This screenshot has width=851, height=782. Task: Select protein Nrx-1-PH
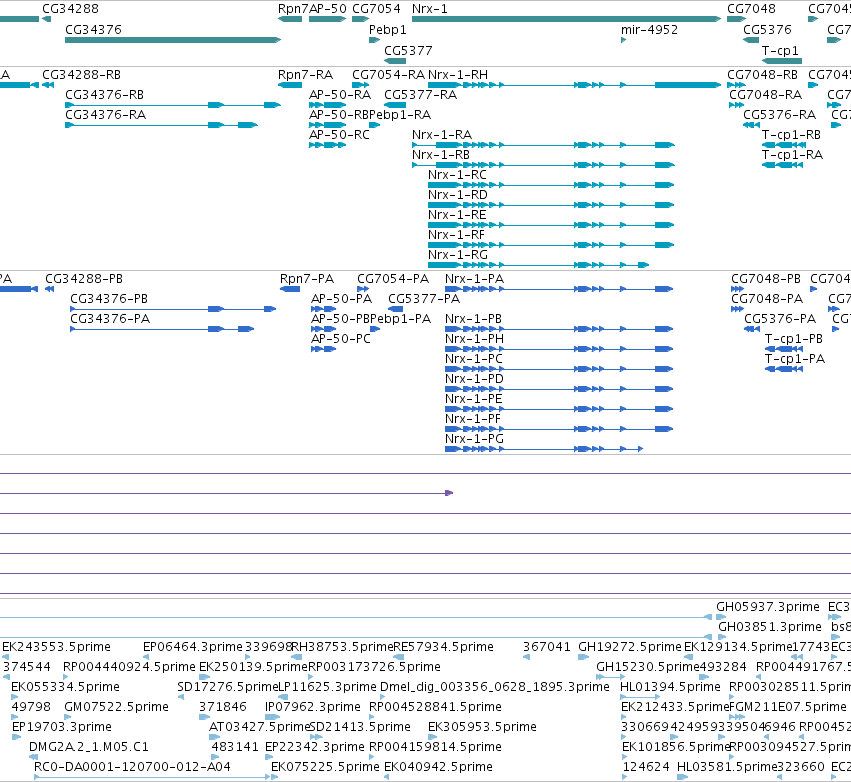(474, 339)
